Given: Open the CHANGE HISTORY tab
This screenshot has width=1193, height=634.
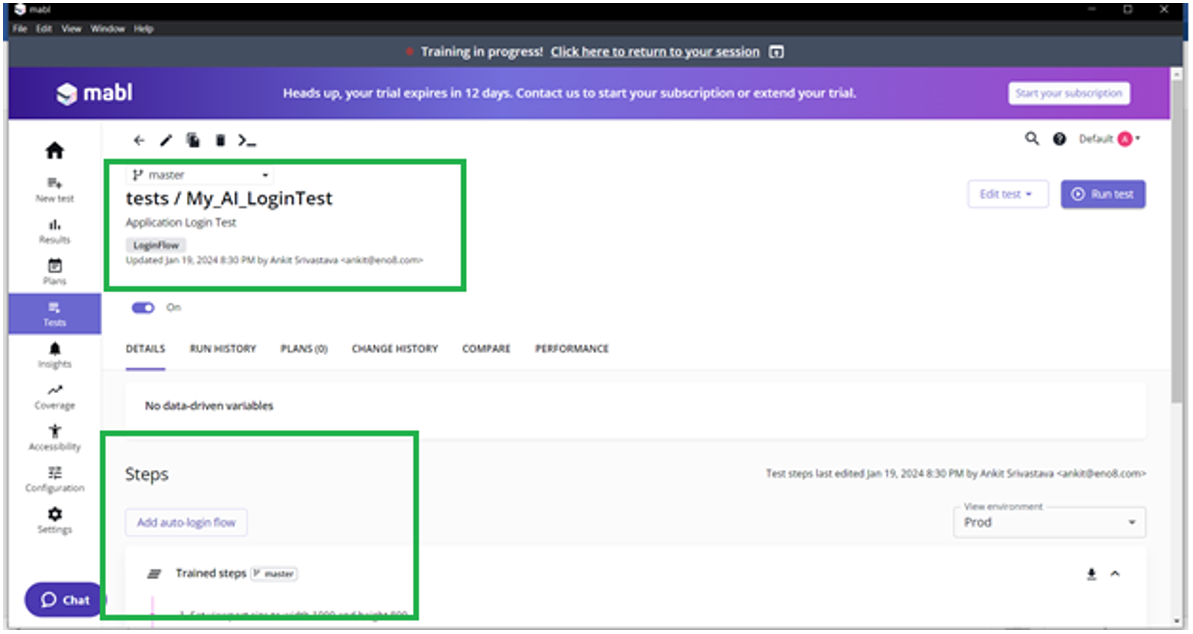Looking at the screenshot, I should coord(394,349).
